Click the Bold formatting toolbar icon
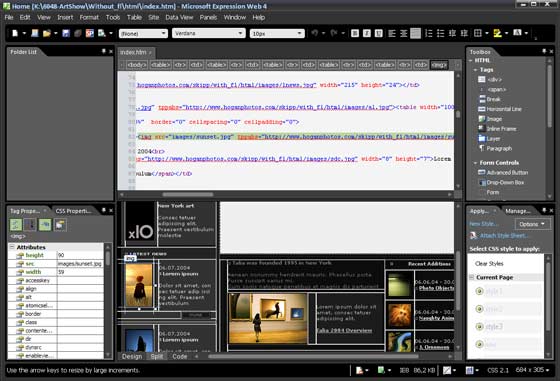The width and height of the screenshot is (560, 381). 355,33
